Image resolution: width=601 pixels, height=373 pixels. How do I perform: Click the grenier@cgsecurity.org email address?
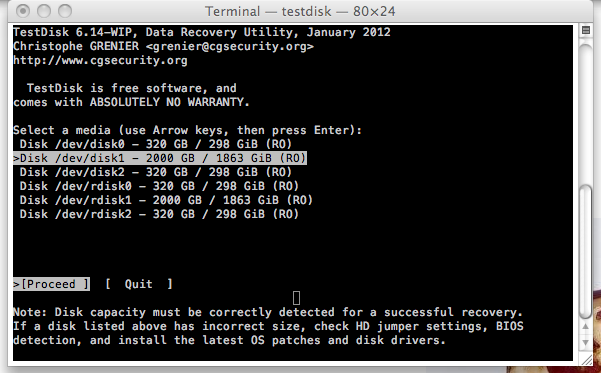point(230,46)
